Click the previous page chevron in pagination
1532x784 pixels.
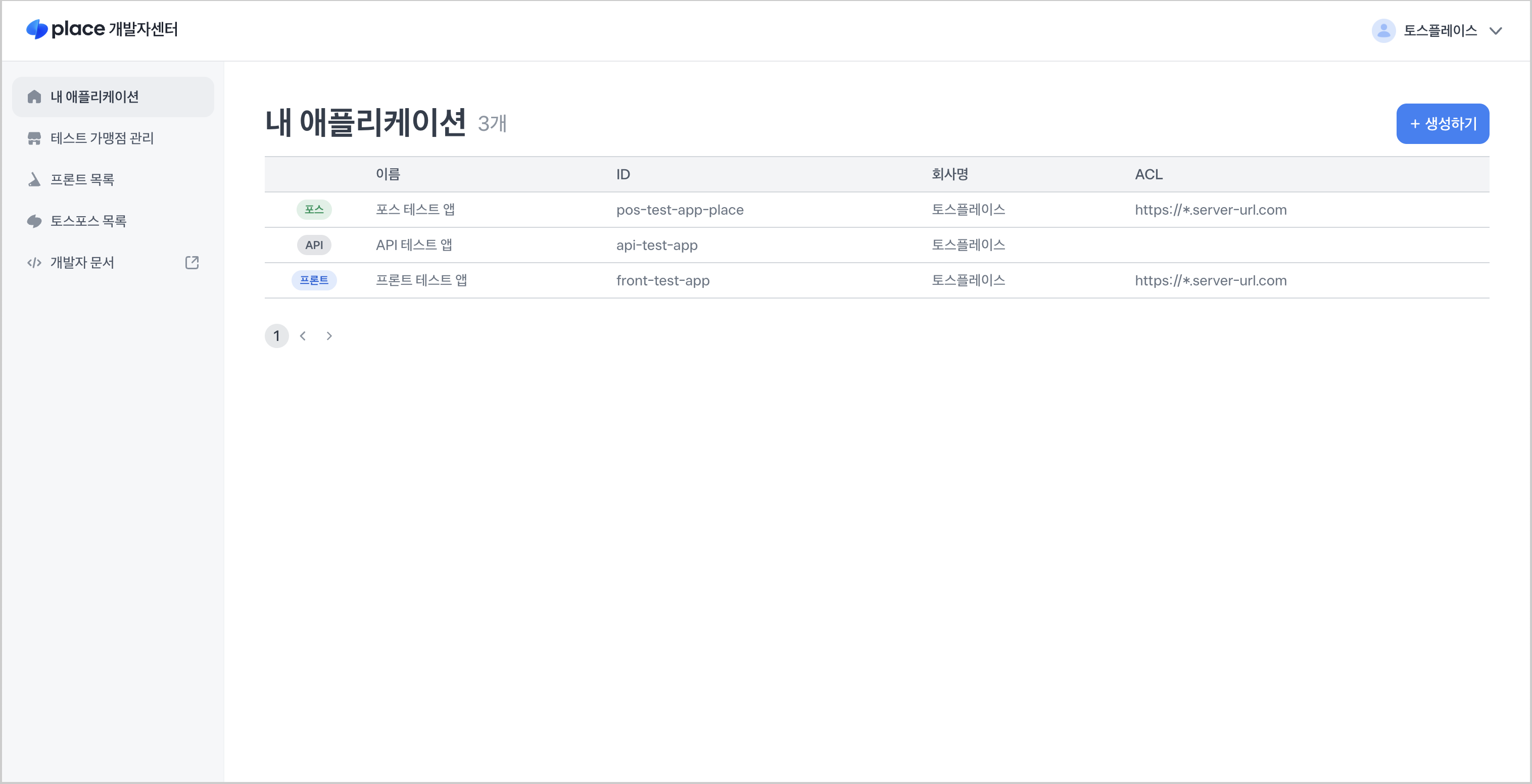[x=303, y=336]
